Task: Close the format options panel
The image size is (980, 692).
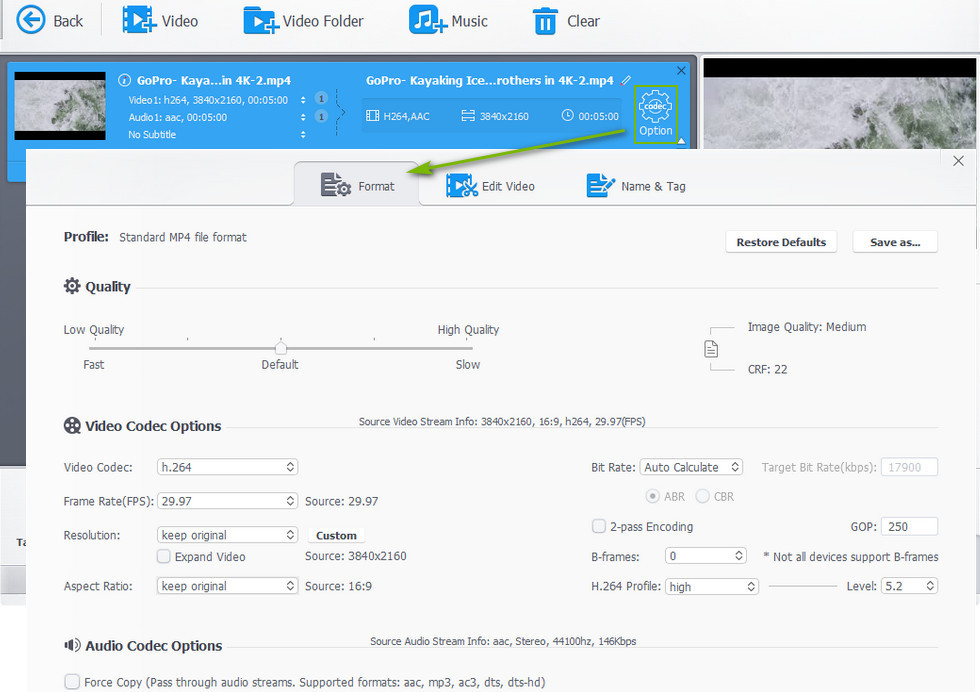Action: pyautogui.click(x=958, y=161)
